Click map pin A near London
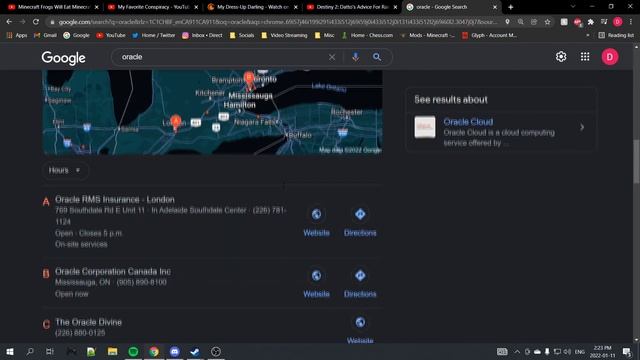The height and width of the screenshot is (360, 640). pos(176,122)
